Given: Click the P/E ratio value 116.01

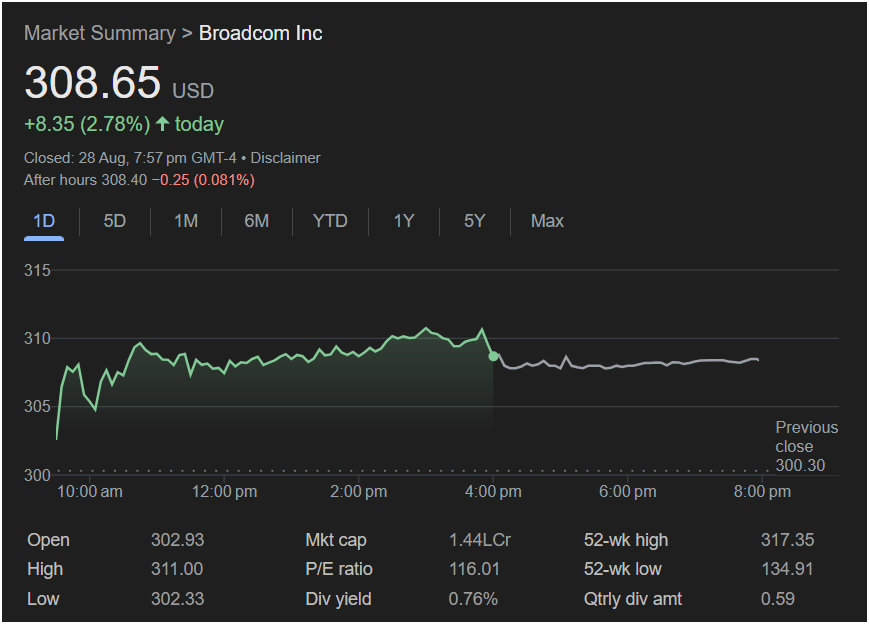Looking at the screenshot, I should (473, 569).
